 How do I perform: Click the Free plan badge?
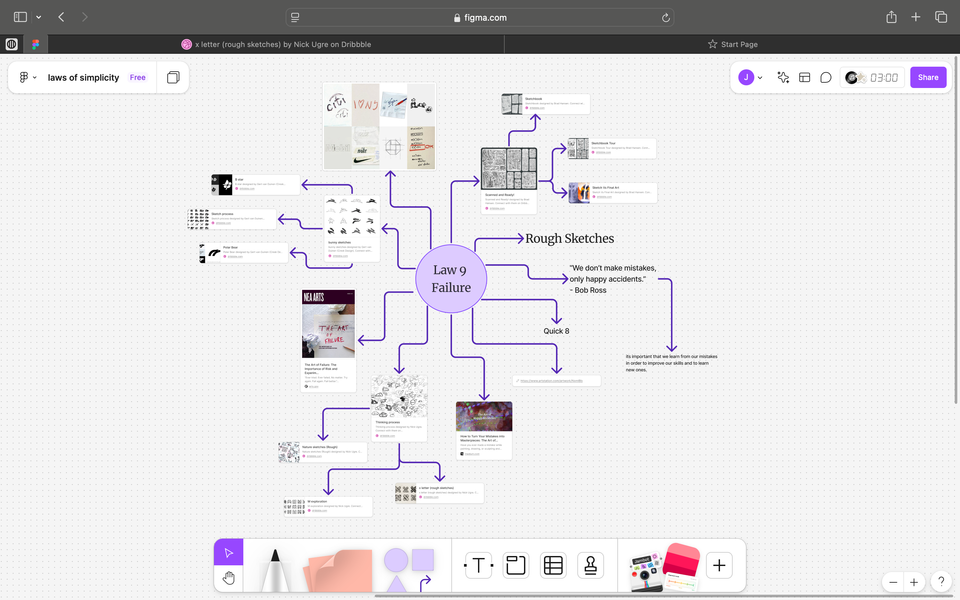(x=137, y=77)
